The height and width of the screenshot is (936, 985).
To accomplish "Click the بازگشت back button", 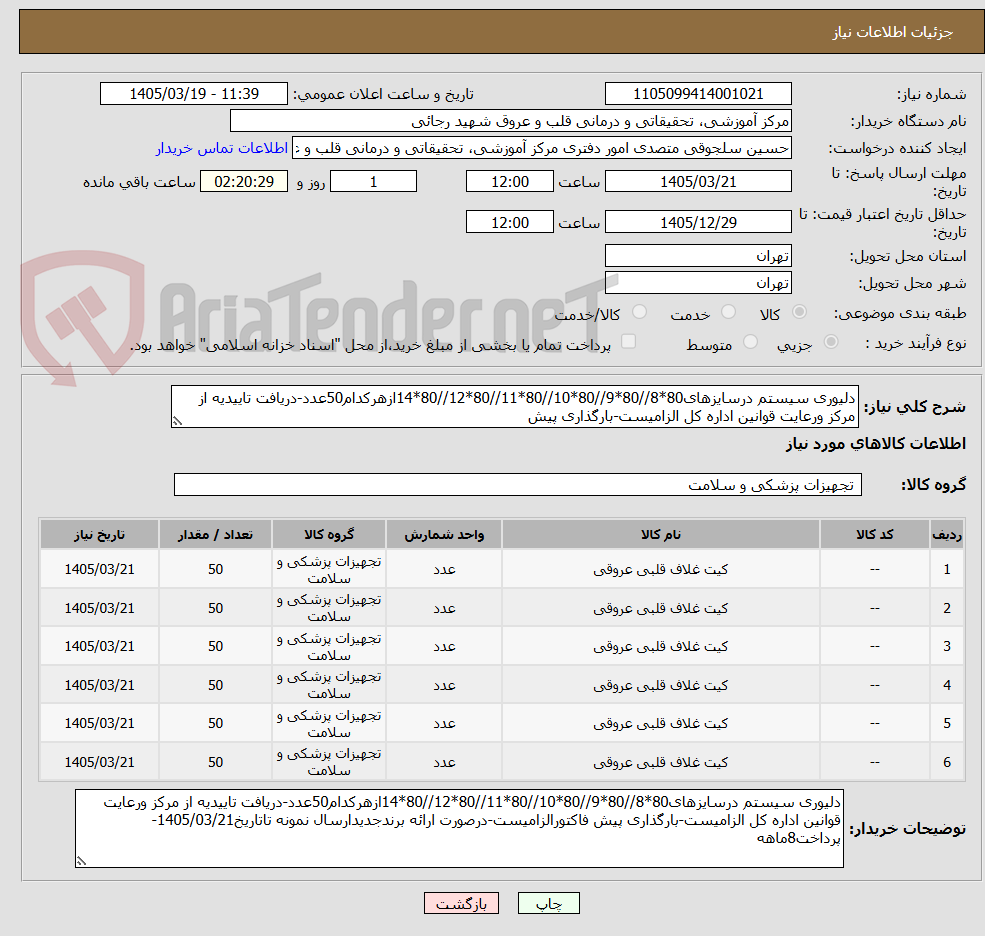I will tap(461, 903).
